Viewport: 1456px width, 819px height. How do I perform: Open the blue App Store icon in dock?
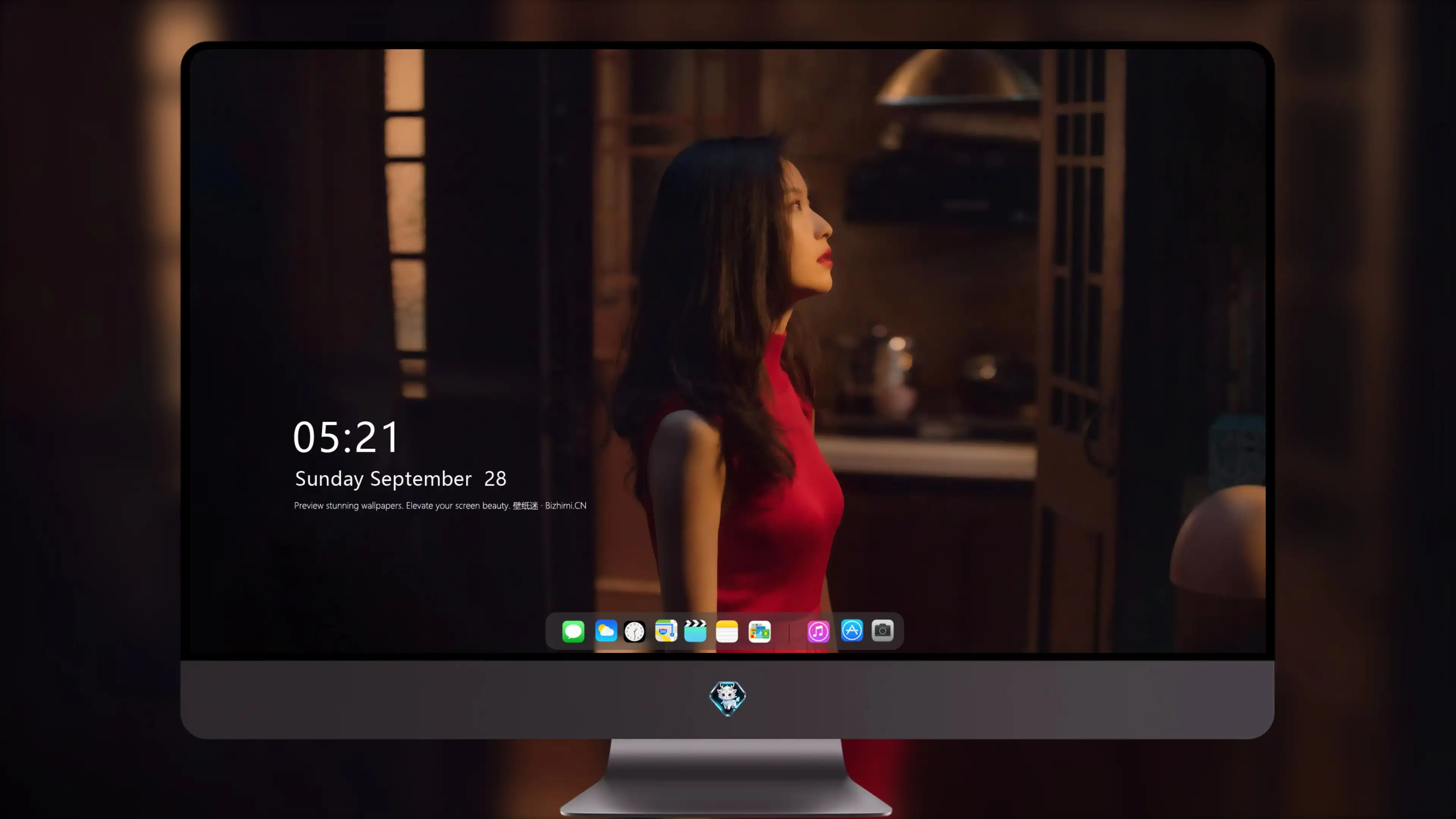tap(852, 631)
